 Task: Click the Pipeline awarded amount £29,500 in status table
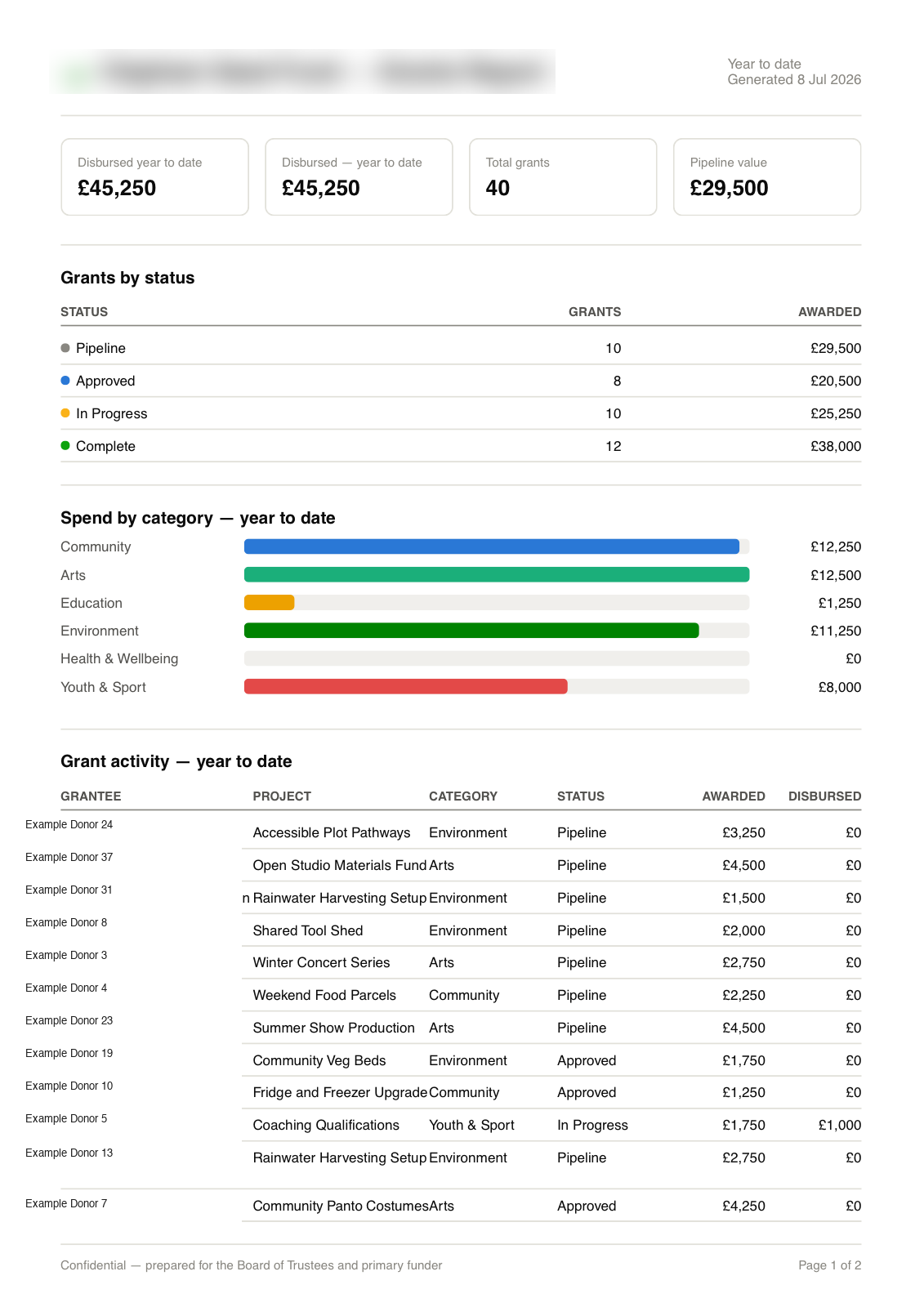coord(836,348)
